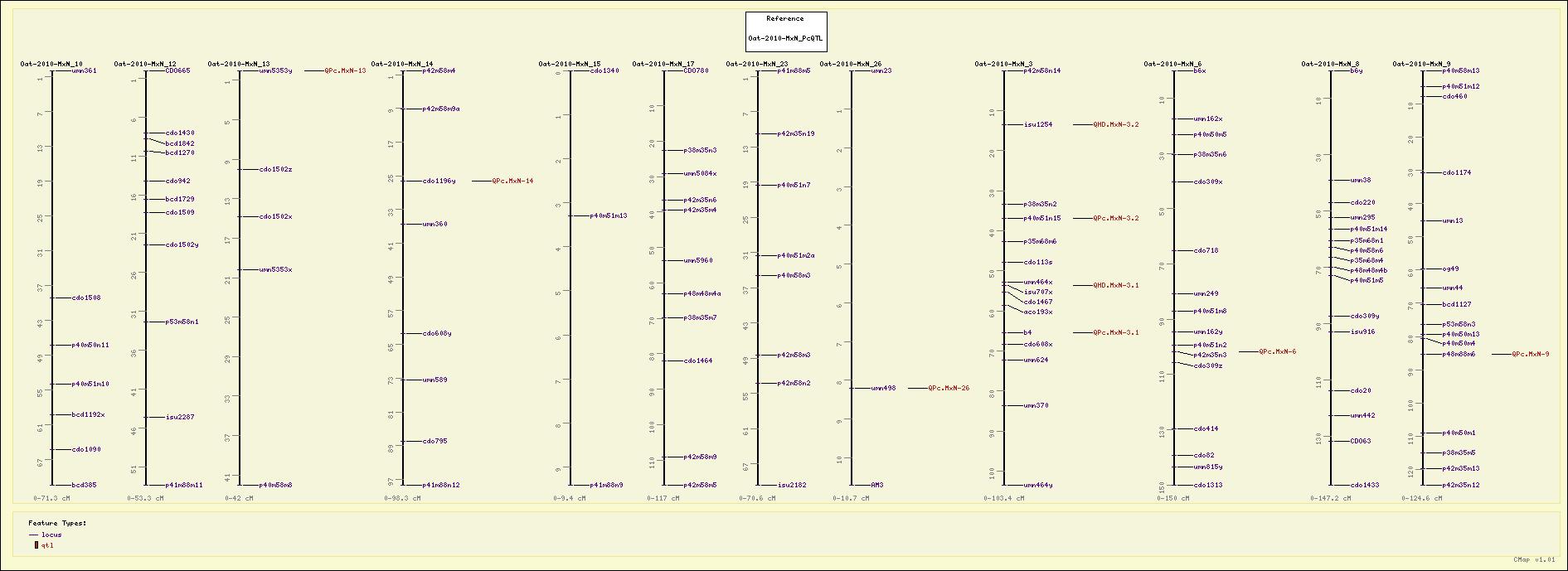
Task: Open the Oat-2010-MxN_26 map title
Action: (852, 64)
